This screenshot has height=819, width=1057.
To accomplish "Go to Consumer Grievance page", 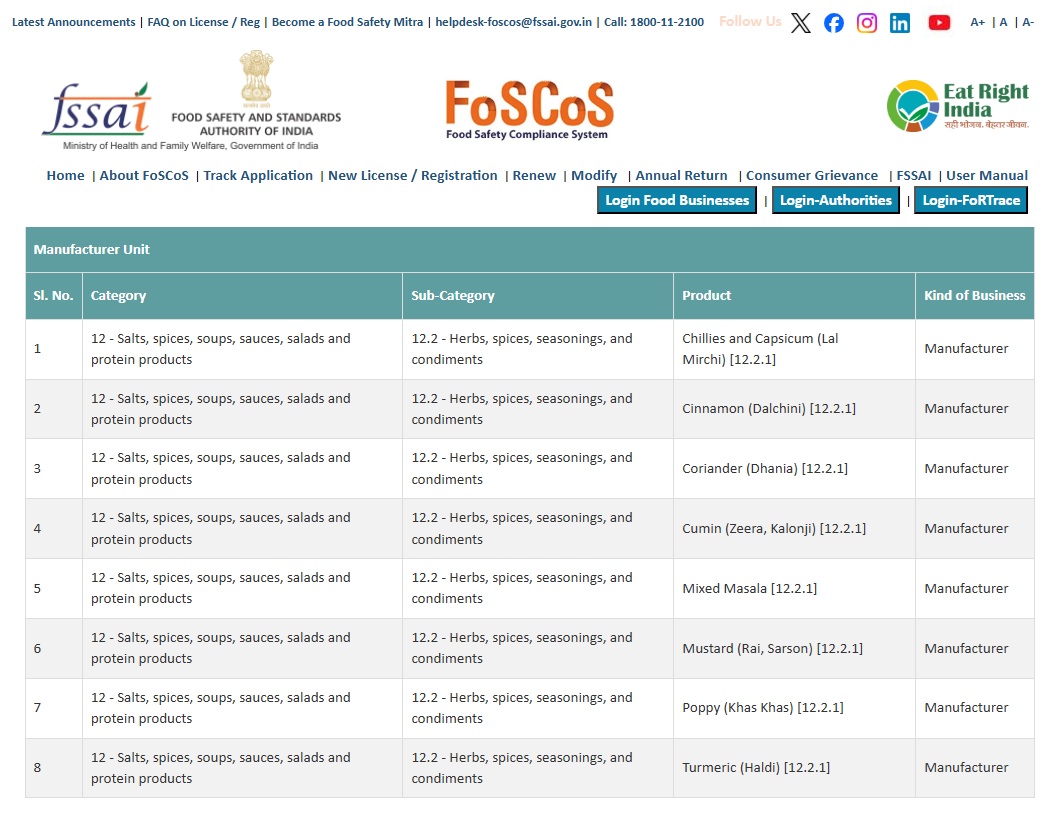I will (x=811, y=176).
